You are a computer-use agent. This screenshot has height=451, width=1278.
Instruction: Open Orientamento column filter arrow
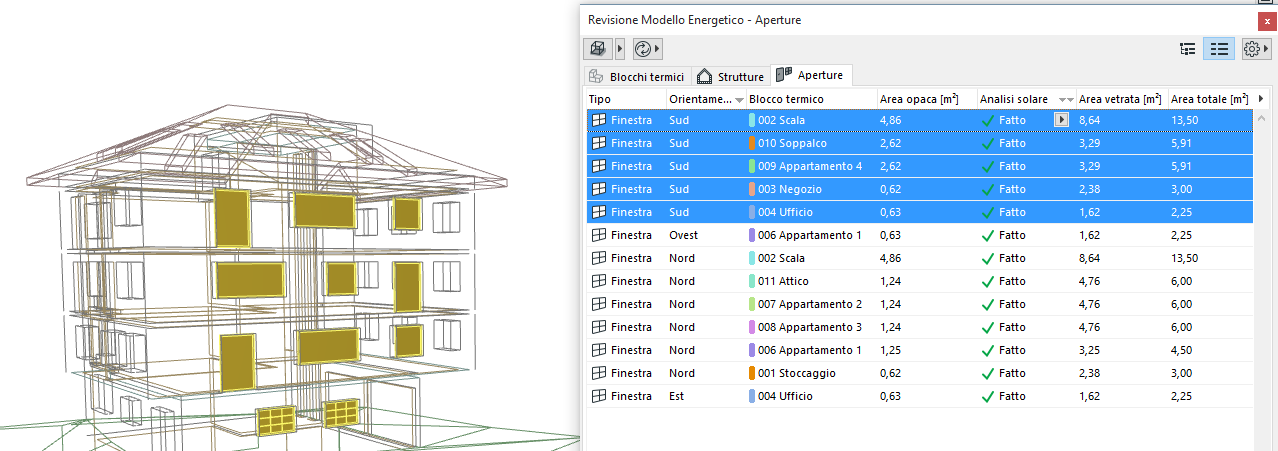tap(739, 100)
